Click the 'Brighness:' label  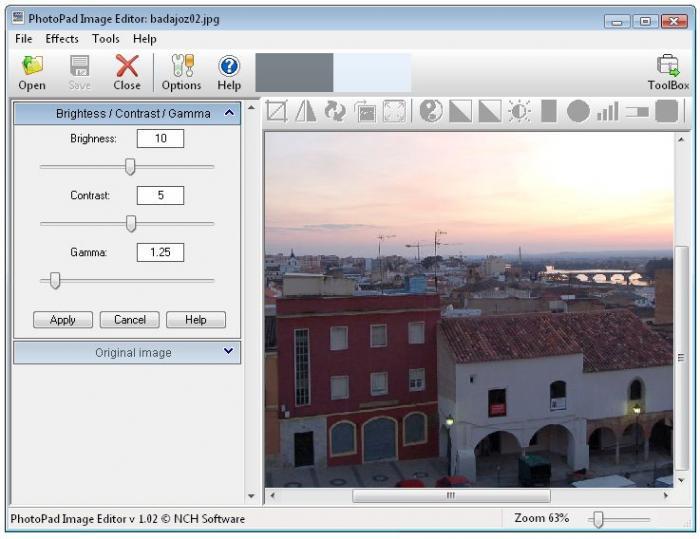tap(93, 139)
